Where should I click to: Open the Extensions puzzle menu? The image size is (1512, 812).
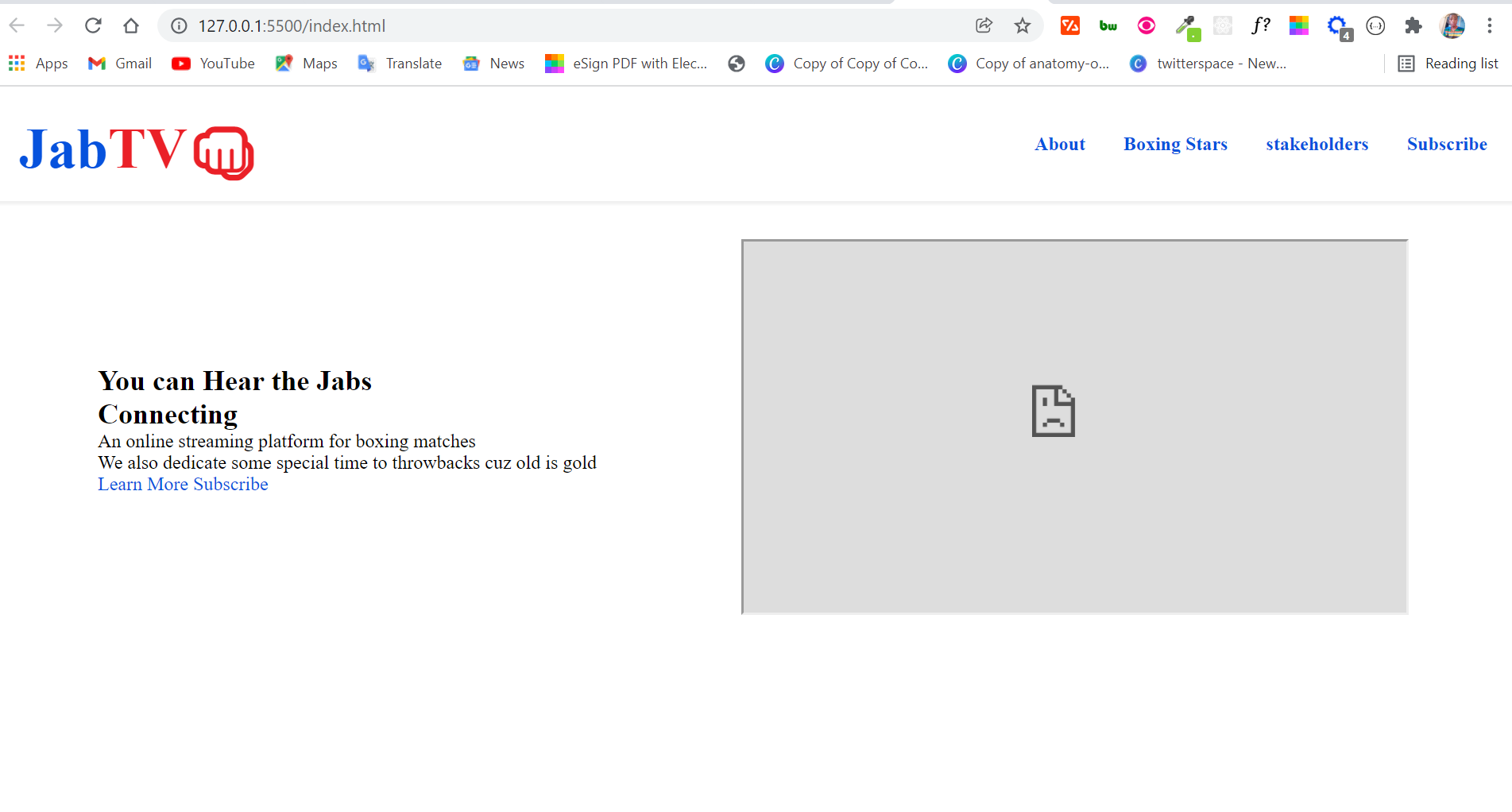pos(1413,25)
